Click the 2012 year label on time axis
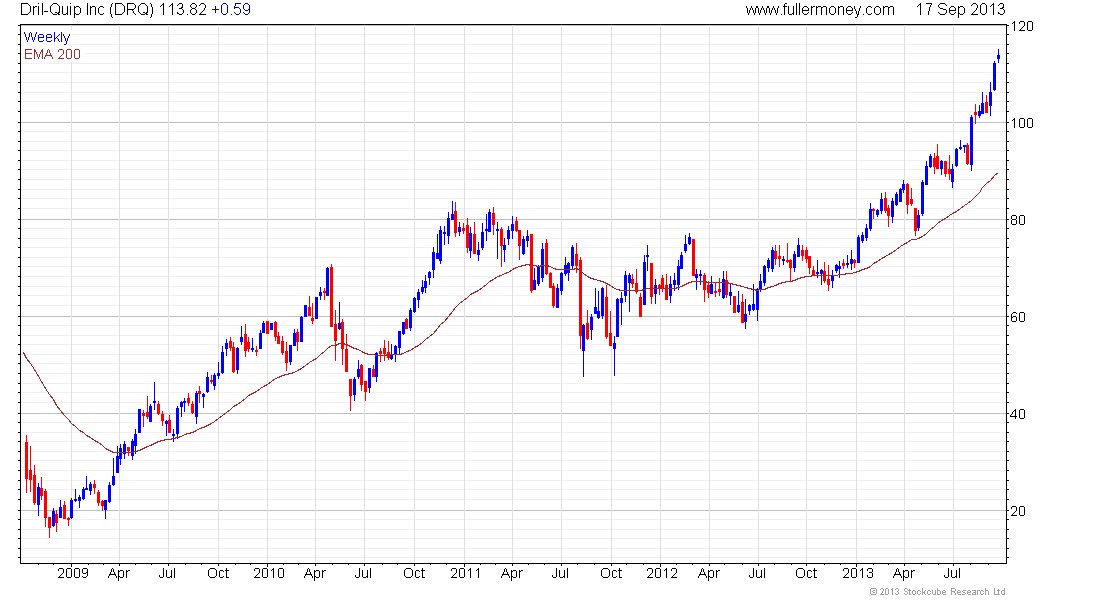 662,573
